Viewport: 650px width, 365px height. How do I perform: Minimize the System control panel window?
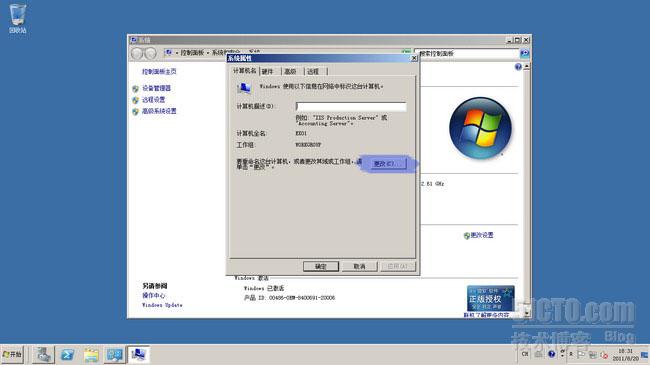509,40
